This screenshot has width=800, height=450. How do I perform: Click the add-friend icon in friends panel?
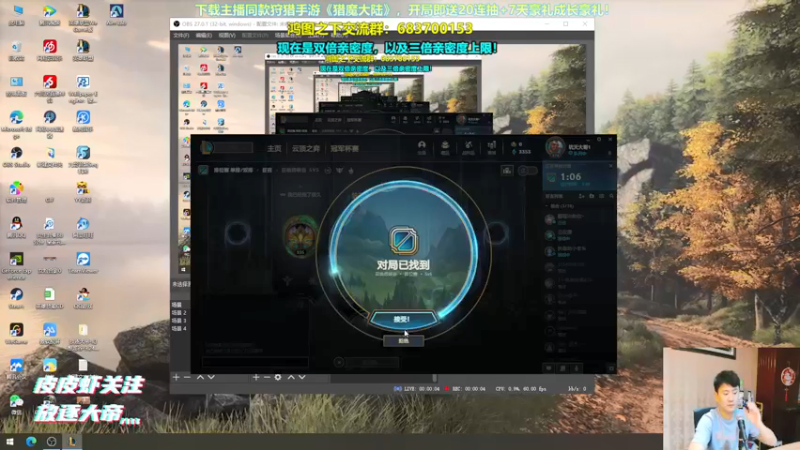582,196
